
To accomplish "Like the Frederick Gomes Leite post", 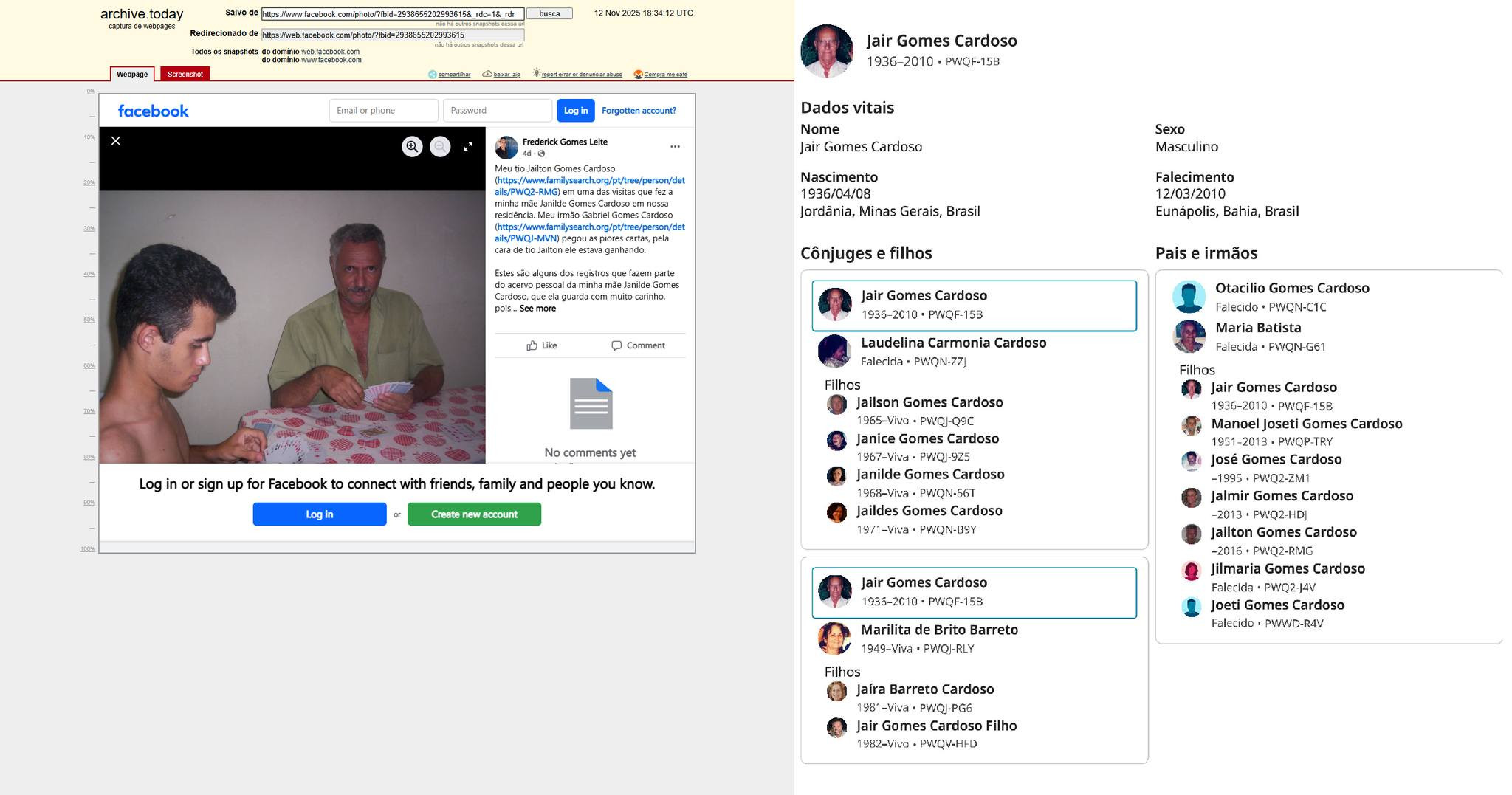I will [542, 345].
